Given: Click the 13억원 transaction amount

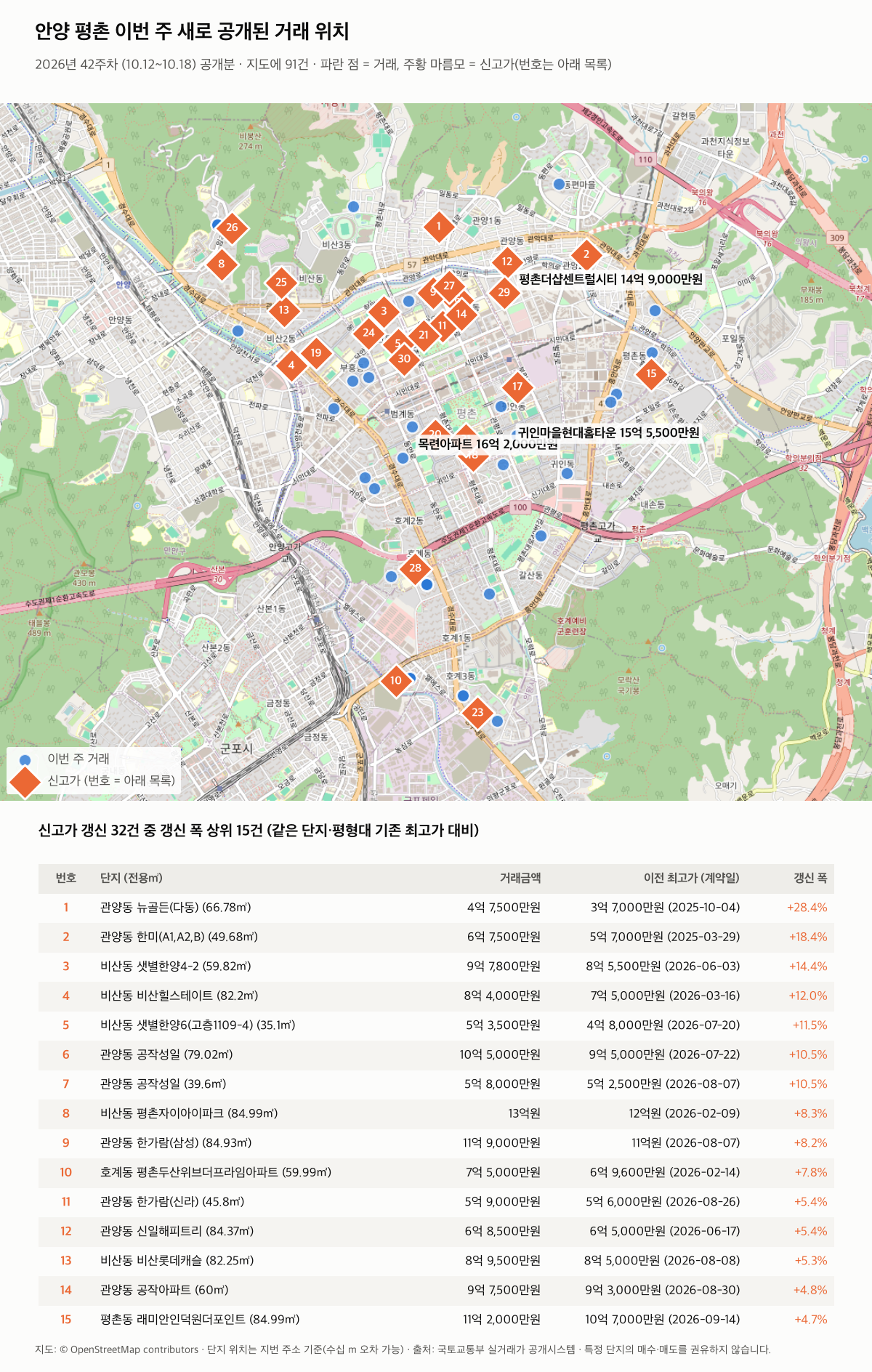Looking at the screenshot, I should point(525,1113).
